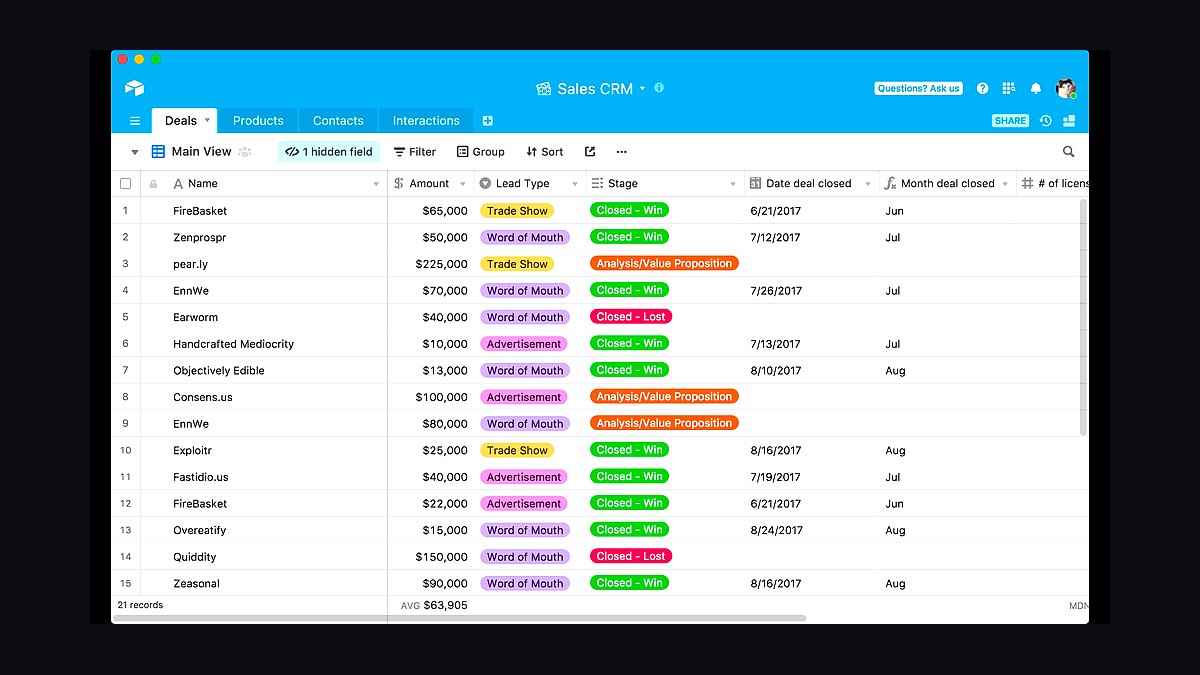Switch to the Interactions tab
1200x675 pixels.
pos(426,121)
